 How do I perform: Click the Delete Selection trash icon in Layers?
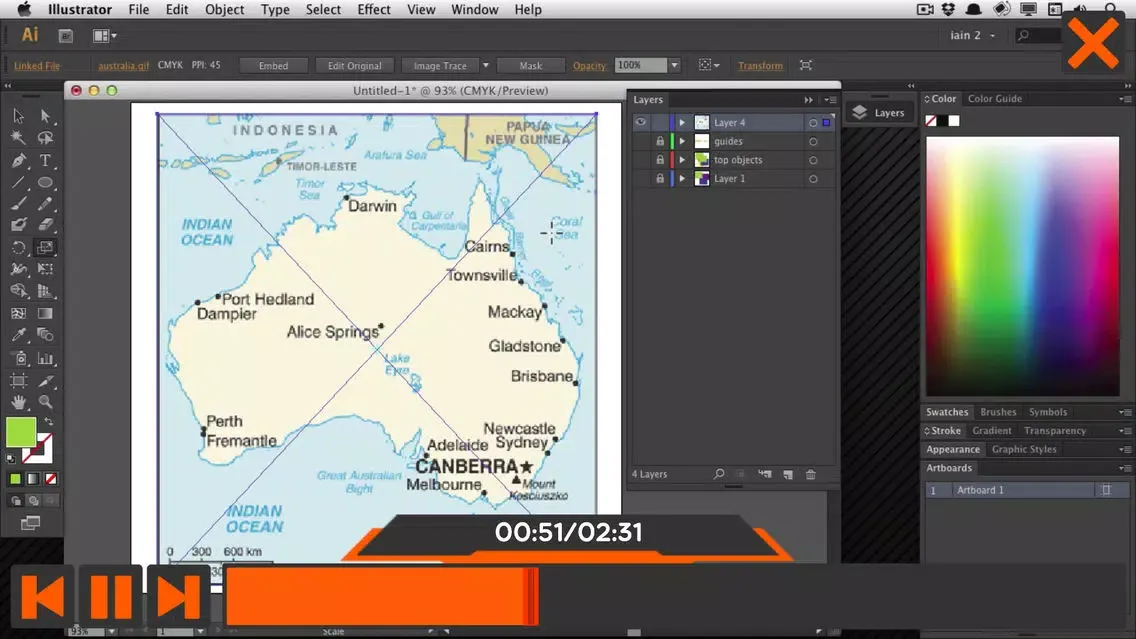click(811, 475)
